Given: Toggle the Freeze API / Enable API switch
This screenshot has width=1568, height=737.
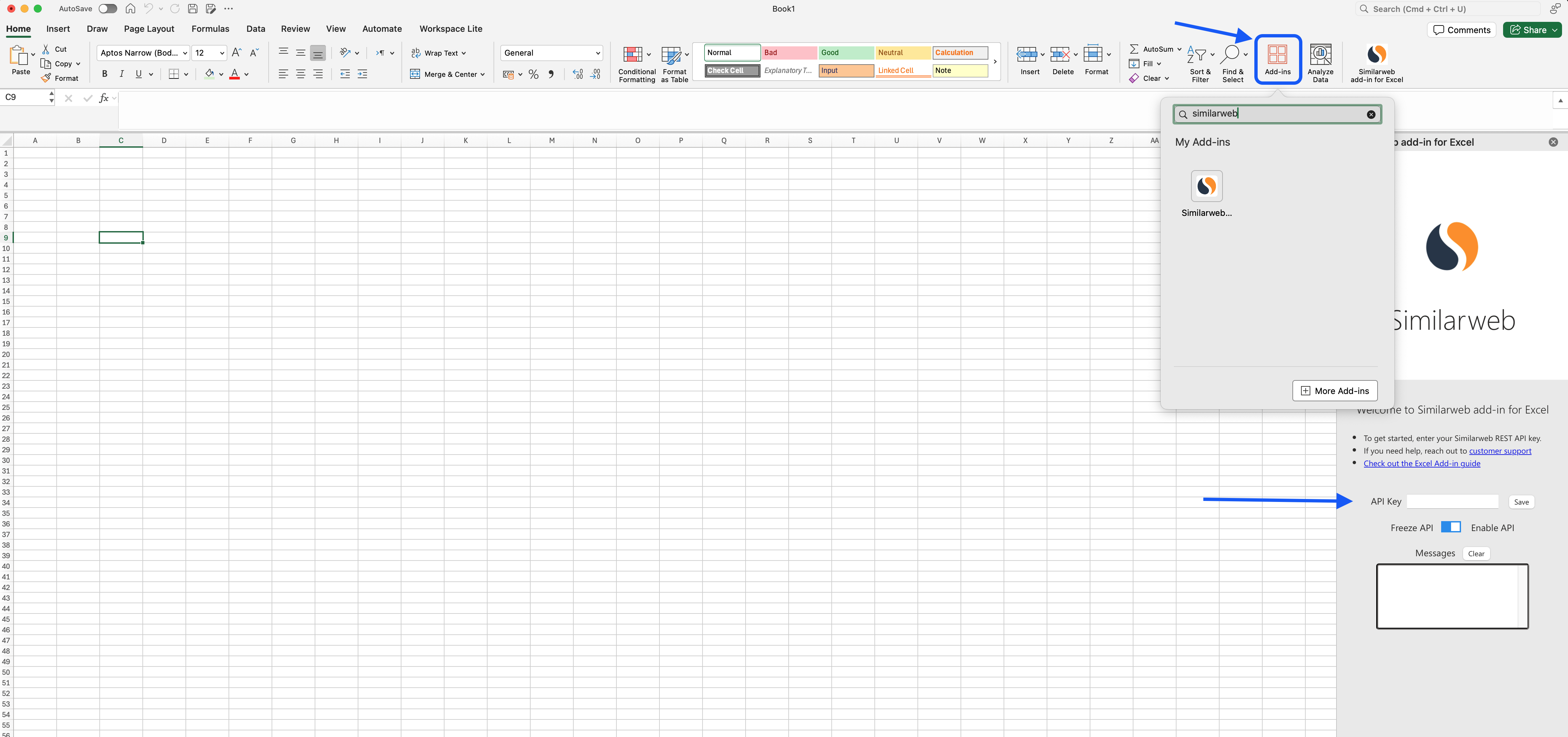Looking at the screenshot, I should tap(1450, 527).
